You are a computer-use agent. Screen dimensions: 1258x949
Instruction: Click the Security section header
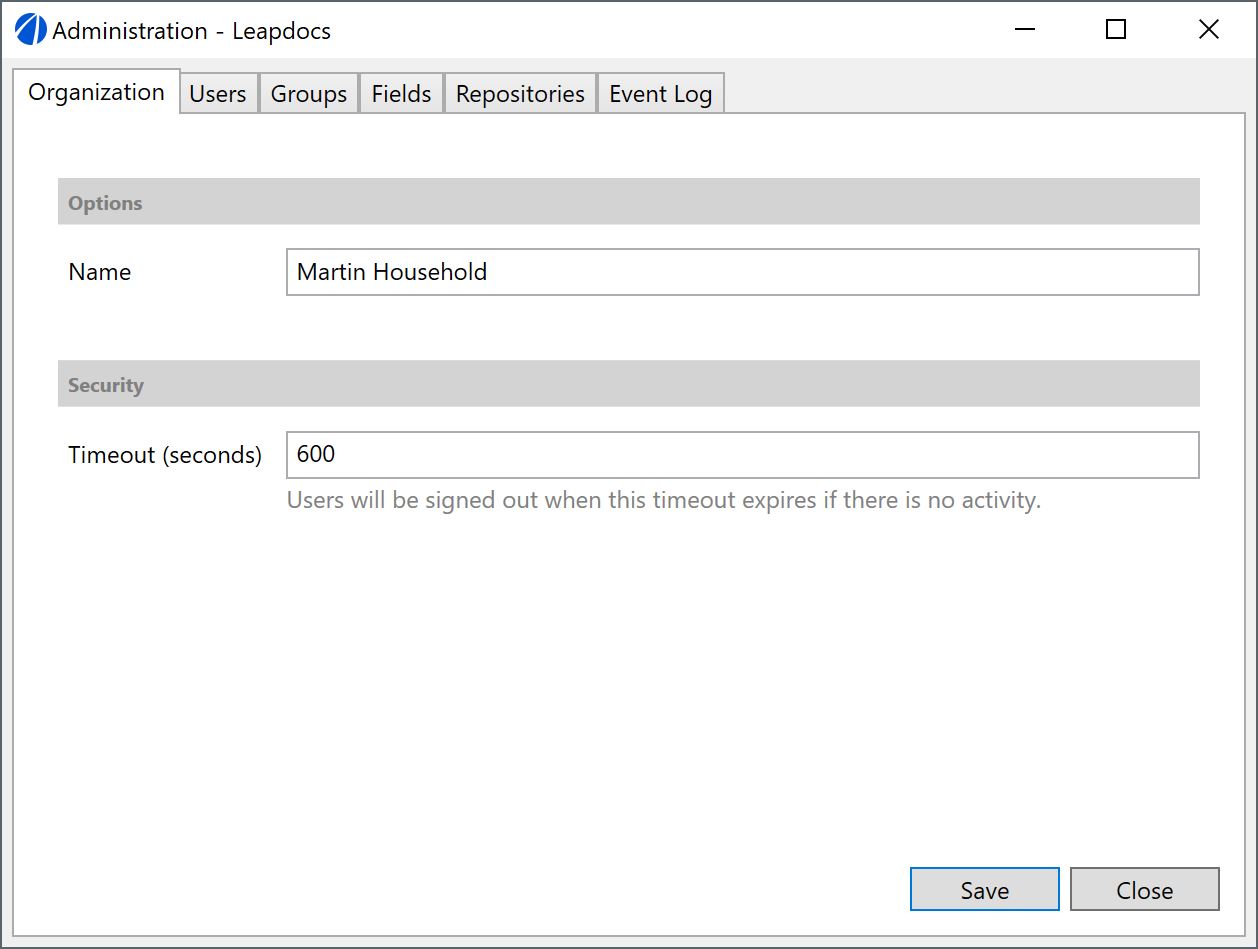point(106,385)
